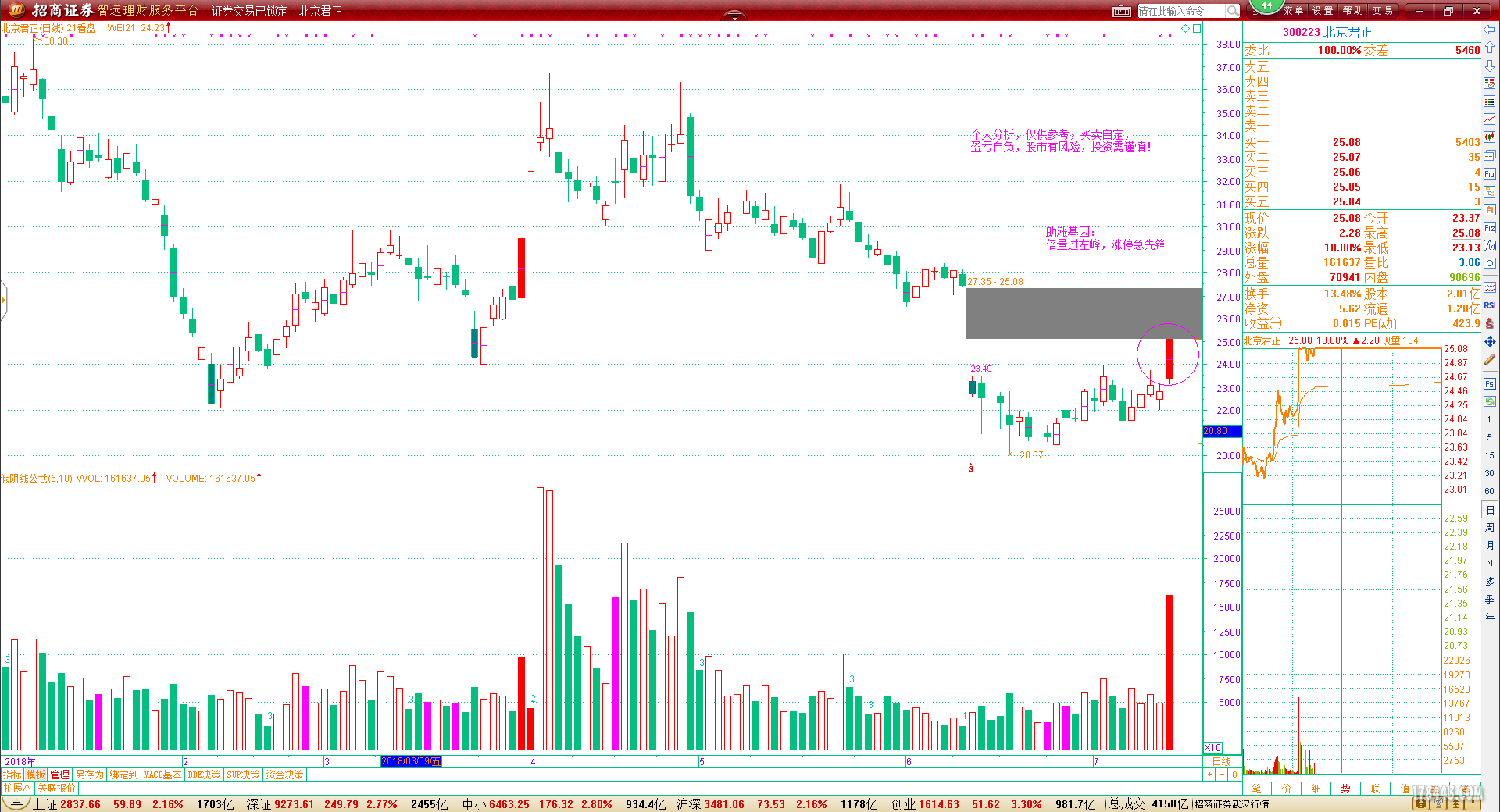This screenshot has height=812, width=1500.
Task: Select daily (日) period
Action: [1490, 510]
